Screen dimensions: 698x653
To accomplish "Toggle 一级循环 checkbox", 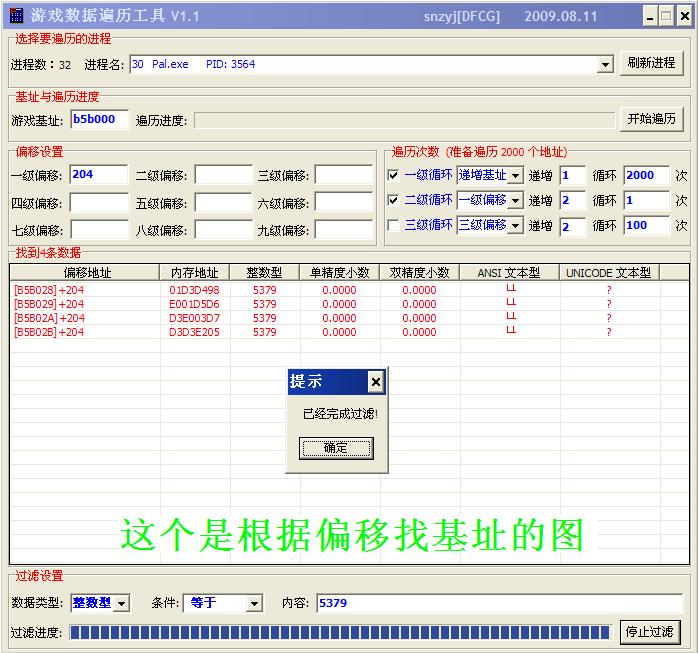I will 393,175.
